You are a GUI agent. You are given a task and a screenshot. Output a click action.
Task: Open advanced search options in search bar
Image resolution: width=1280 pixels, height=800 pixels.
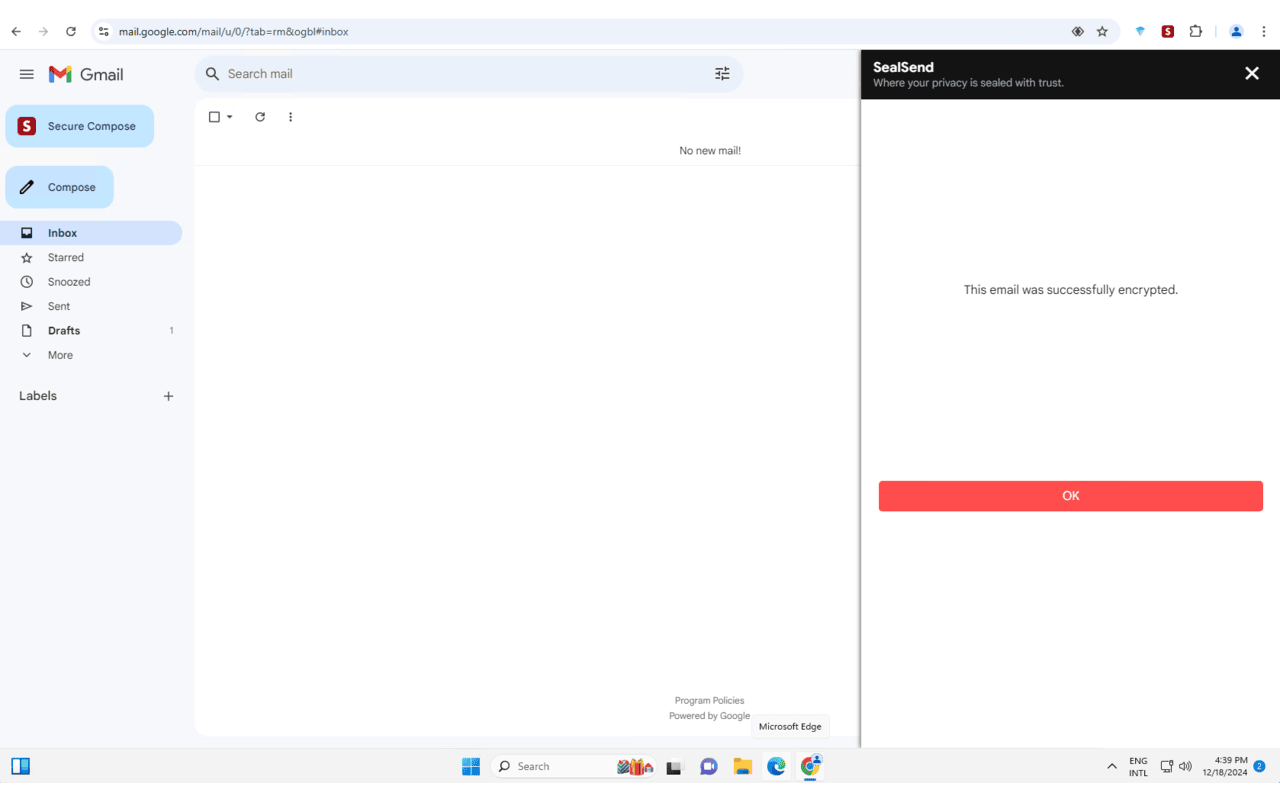(x=722, y=73)
